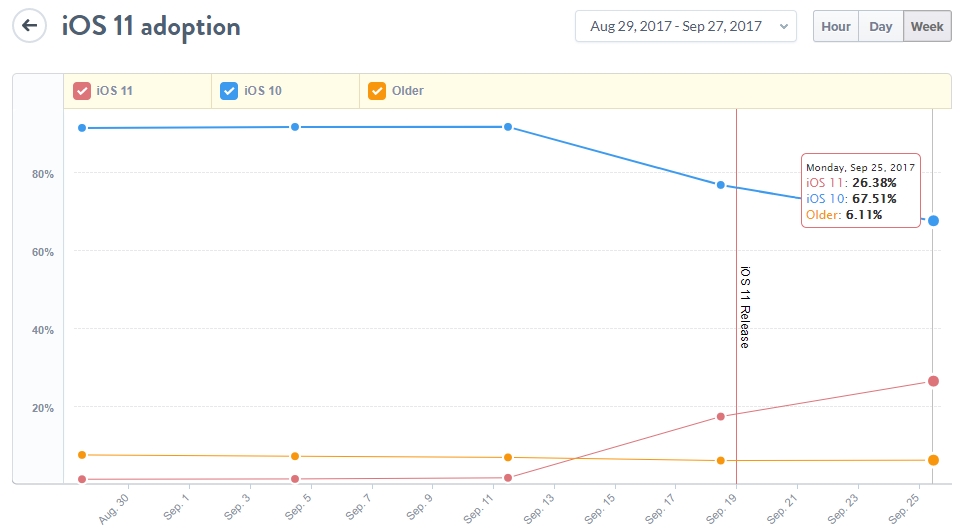Switch granularity to Day
This screenshot has width=961, height=528.
point(881,26)
